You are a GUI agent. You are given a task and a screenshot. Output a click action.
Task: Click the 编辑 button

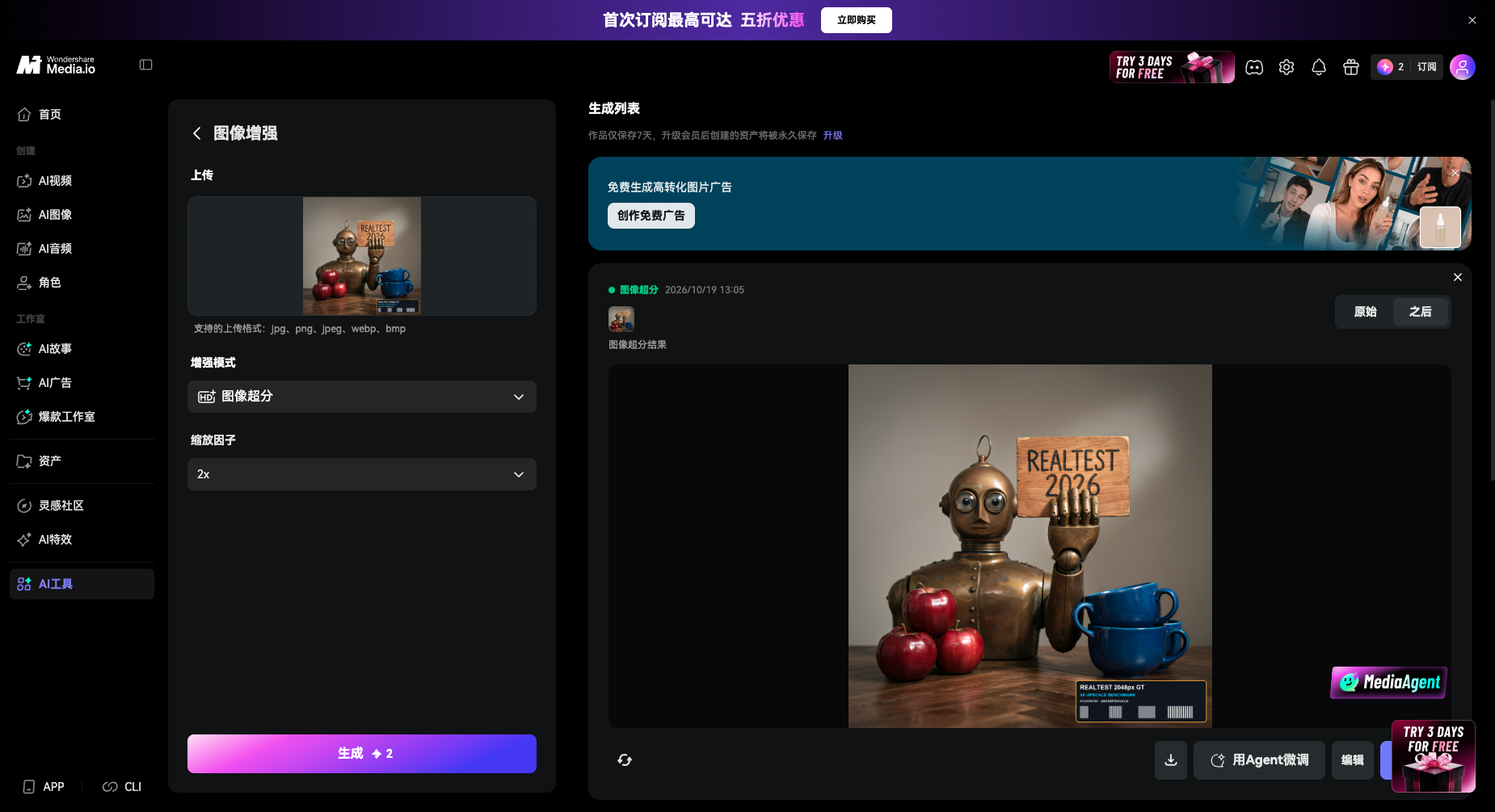pos(1353,760)
